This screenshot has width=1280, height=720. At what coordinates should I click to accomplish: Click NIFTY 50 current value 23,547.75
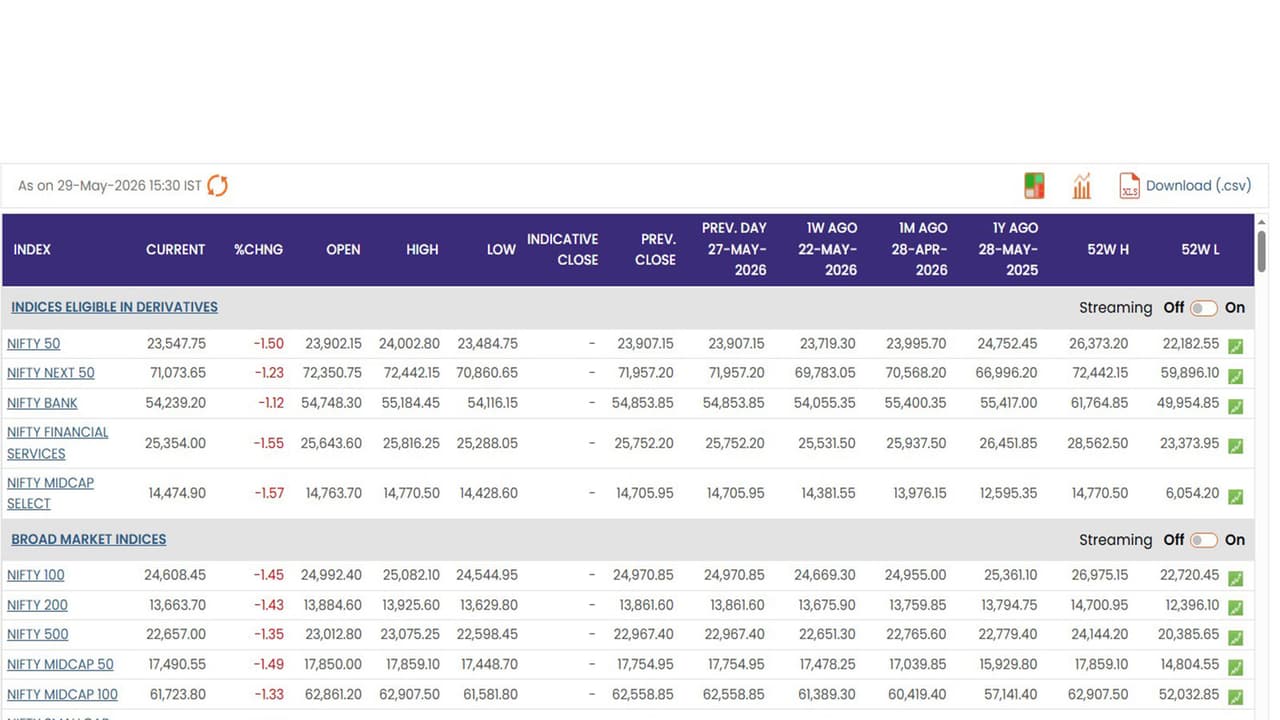[x=176, y=344]
